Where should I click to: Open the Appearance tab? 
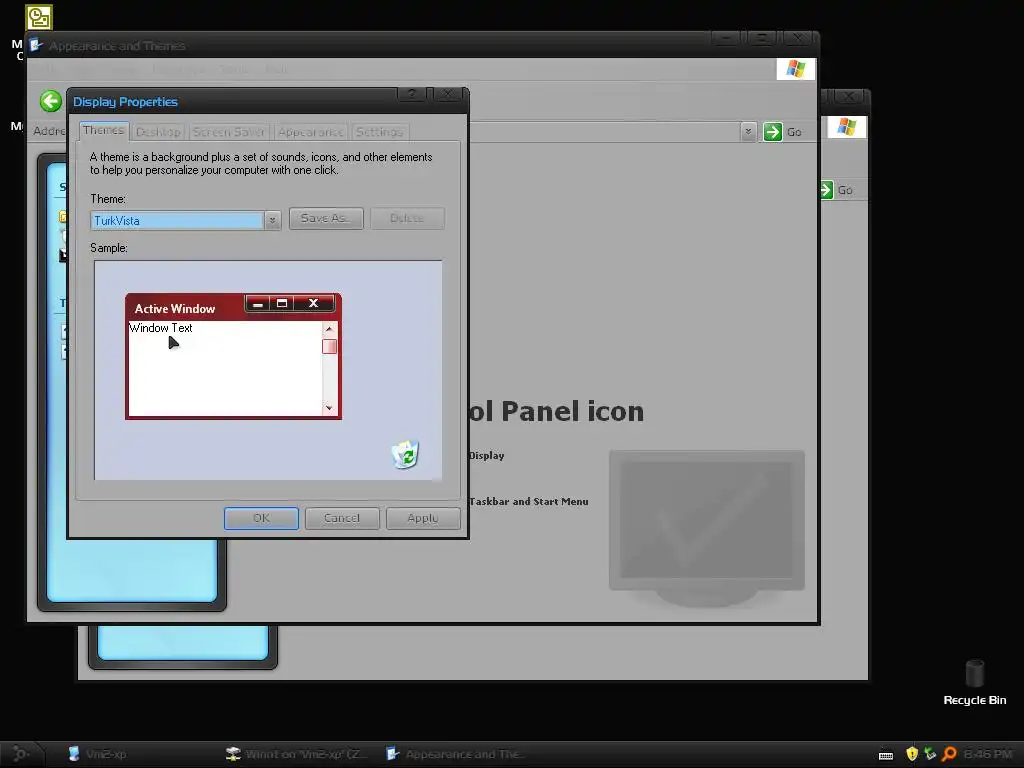(x=310, y=132)
